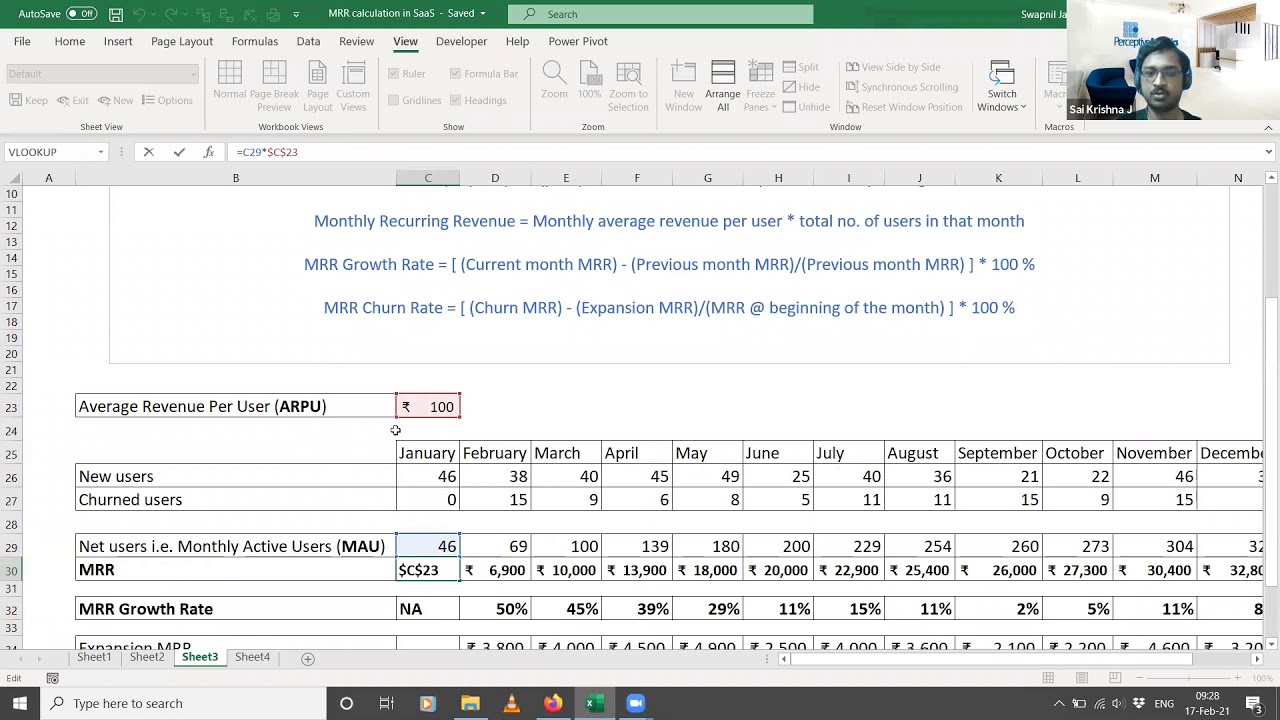Click Task View taskbar icon
The height and width of the screenshot is (720, 1280).
386,703
